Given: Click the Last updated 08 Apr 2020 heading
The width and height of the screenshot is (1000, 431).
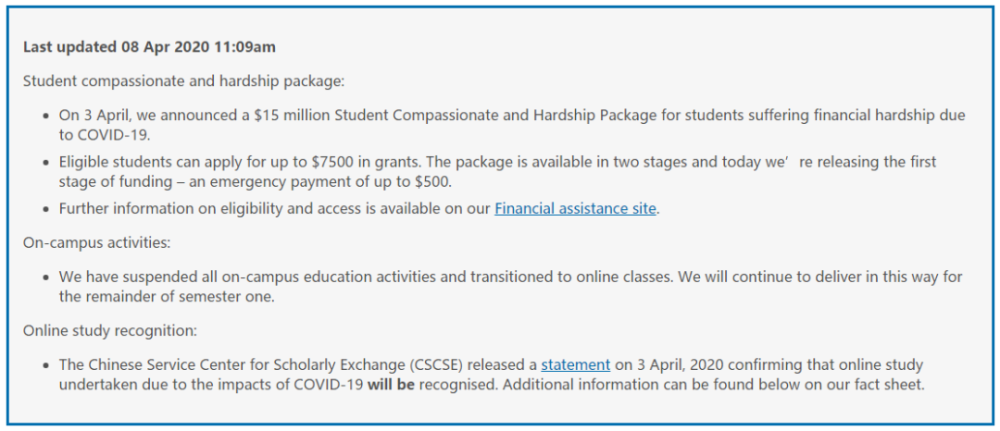Looking at the screenshot, I should click(150, 47).
